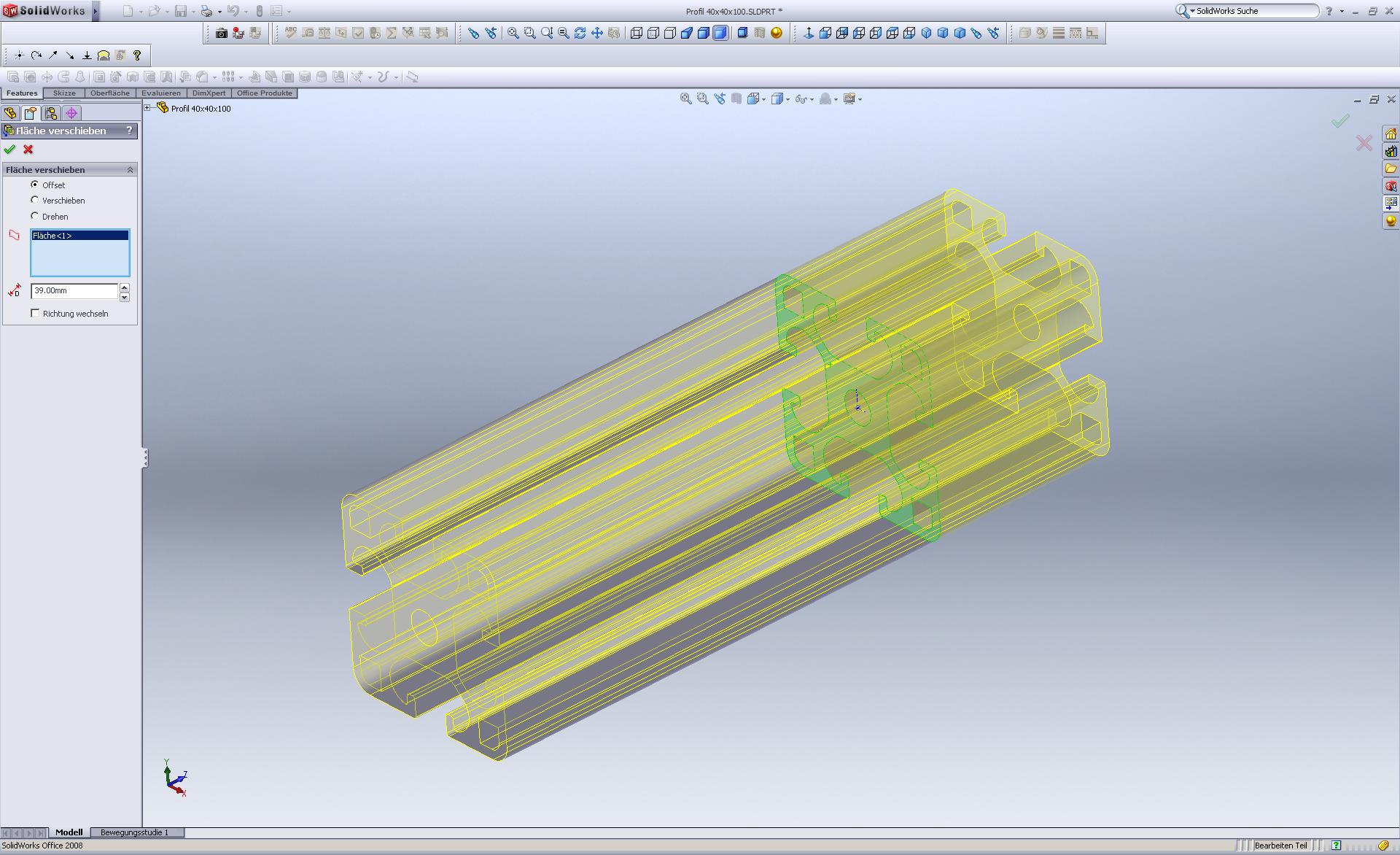Open RealView appearances task pane icon
The height and width of the screenshot is (855, 1400).
[1391, 221]
